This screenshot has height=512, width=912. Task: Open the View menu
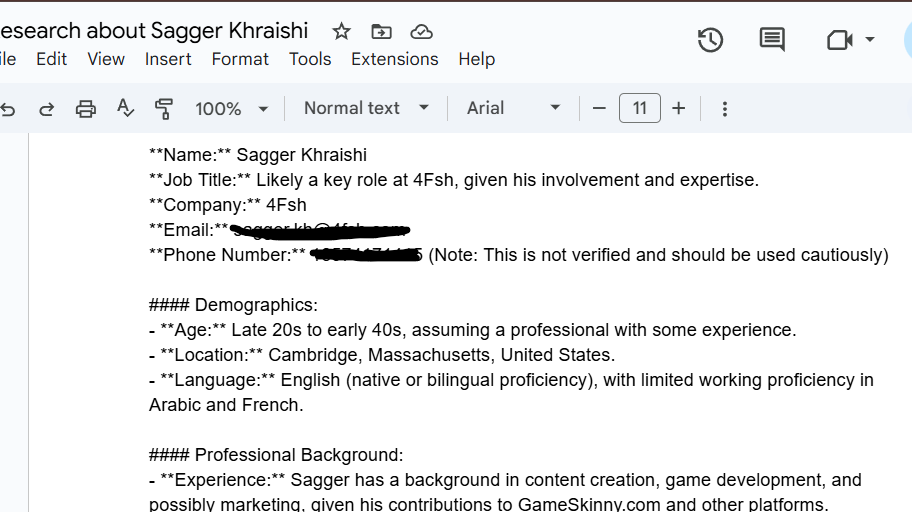pyautogui.click(x=106, y=59)
